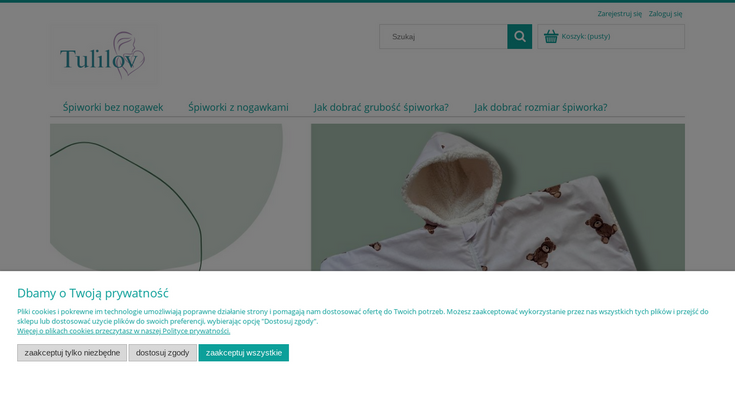Go to Jak dobrać rozmiar śpiworka?

tap(540, 107)
